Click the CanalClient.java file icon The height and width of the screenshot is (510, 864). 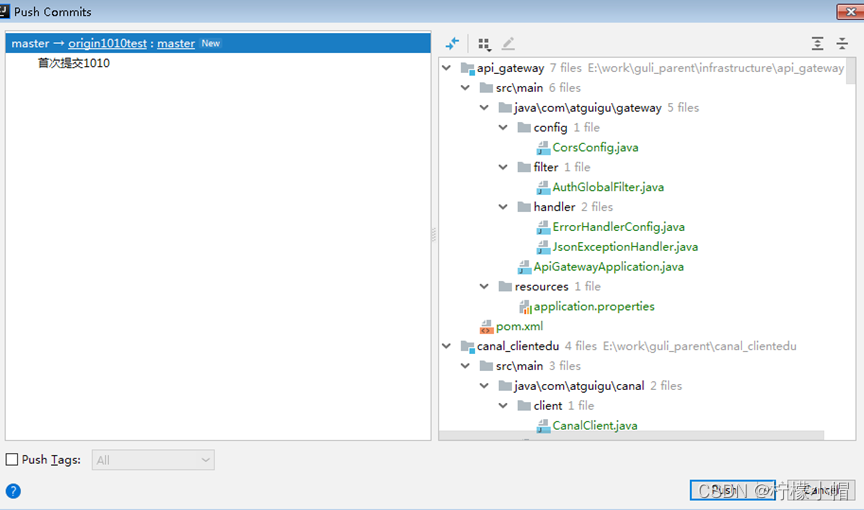[543, 426]
